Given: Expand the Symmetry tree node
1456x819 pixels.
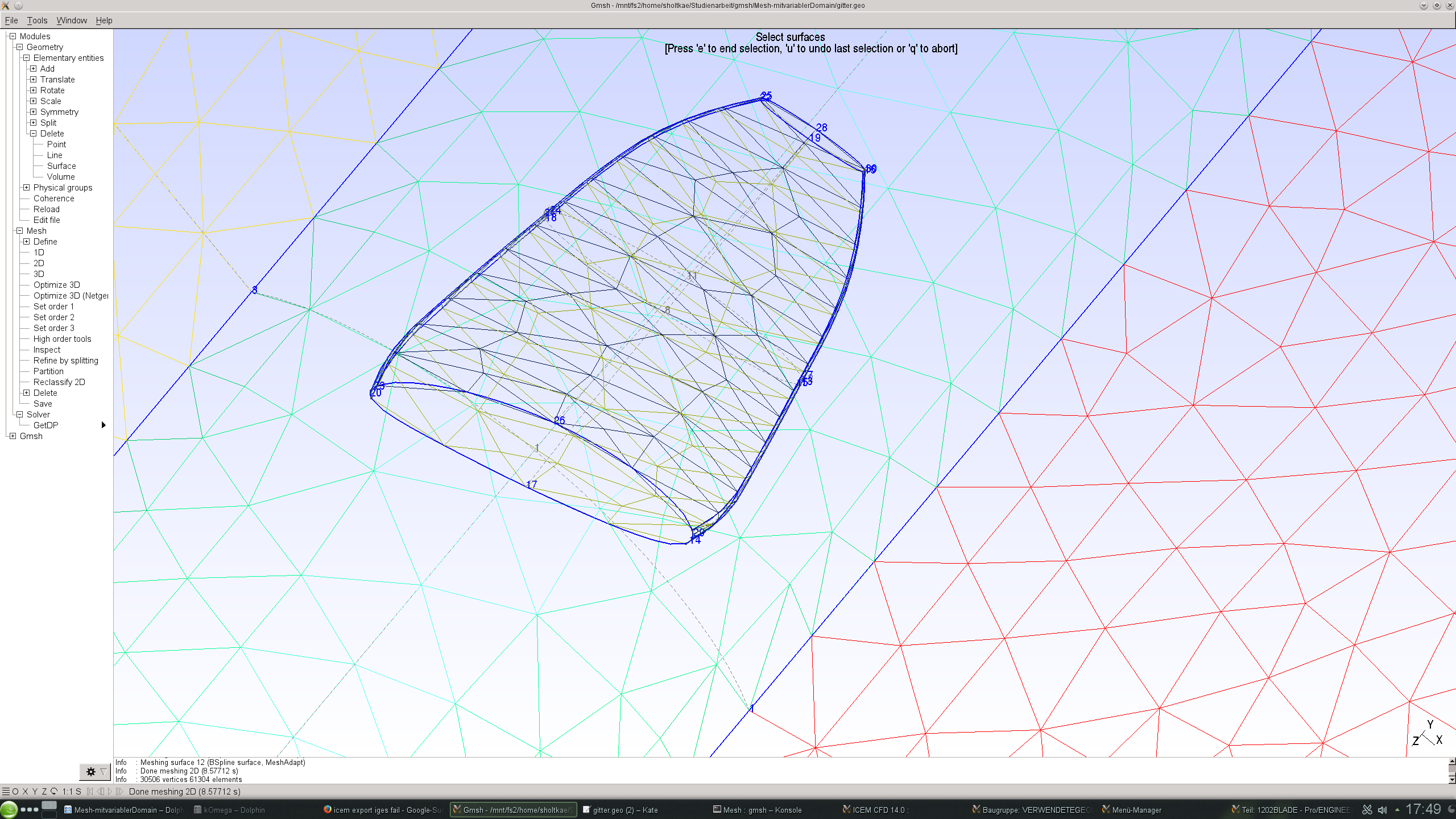Looking at the screenshot, I should pos(33,112).
